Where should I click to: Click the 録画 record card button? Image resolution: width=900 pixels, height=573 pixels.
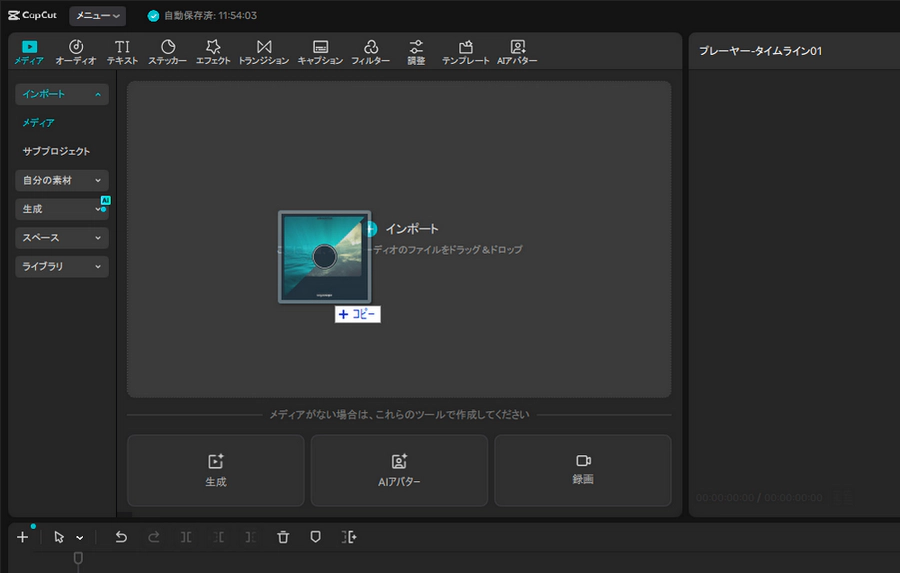click(x=583, y=470)
